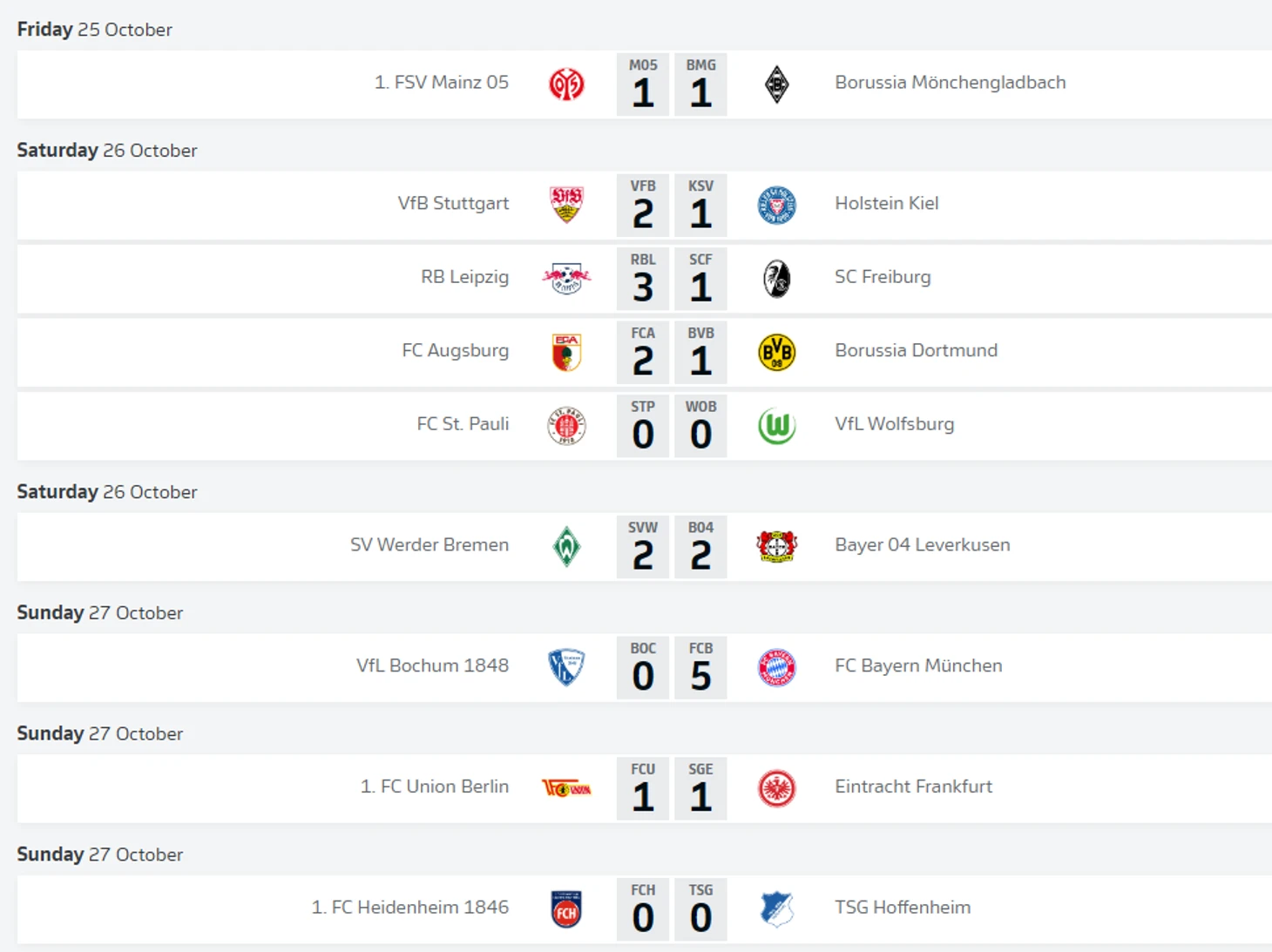Click the FC Augsburg club crest
Viewport: 1272px width, 952px height.
pyautogui.click(x=566, y=353)
